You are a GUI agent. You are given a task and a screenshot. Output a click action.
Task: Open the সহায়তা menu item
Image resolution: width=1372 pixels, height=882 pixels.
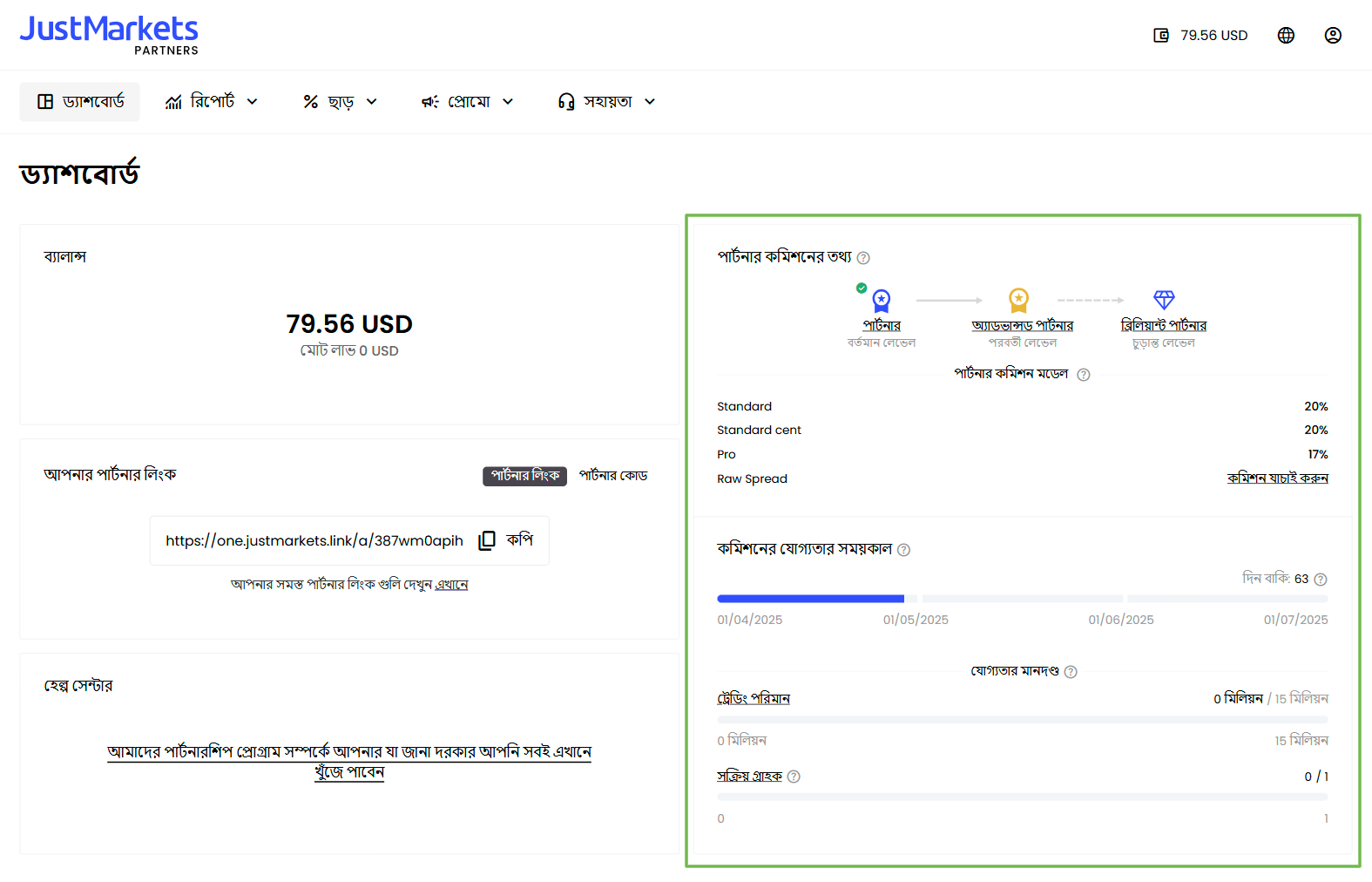pos(606,102)
